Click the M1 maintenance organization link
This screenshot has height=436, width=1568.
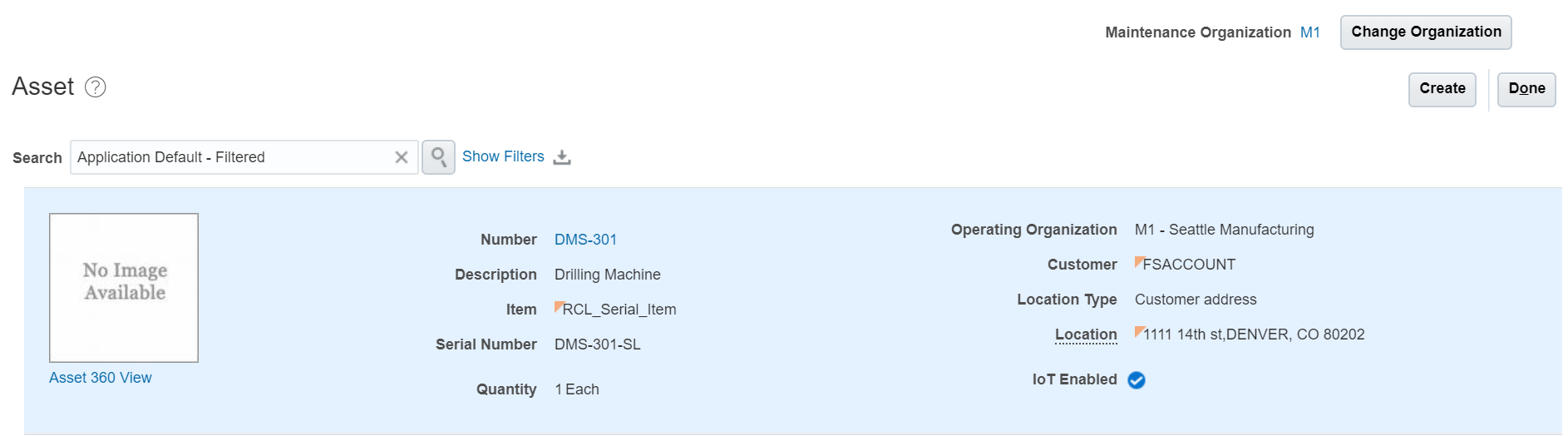(1309, 32)
